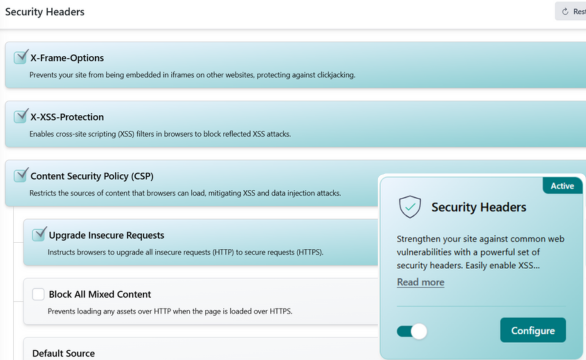This screenshot has height=360, width=586.
Task: Click the data injection attacks description text
Action: (x=185, y=193)
